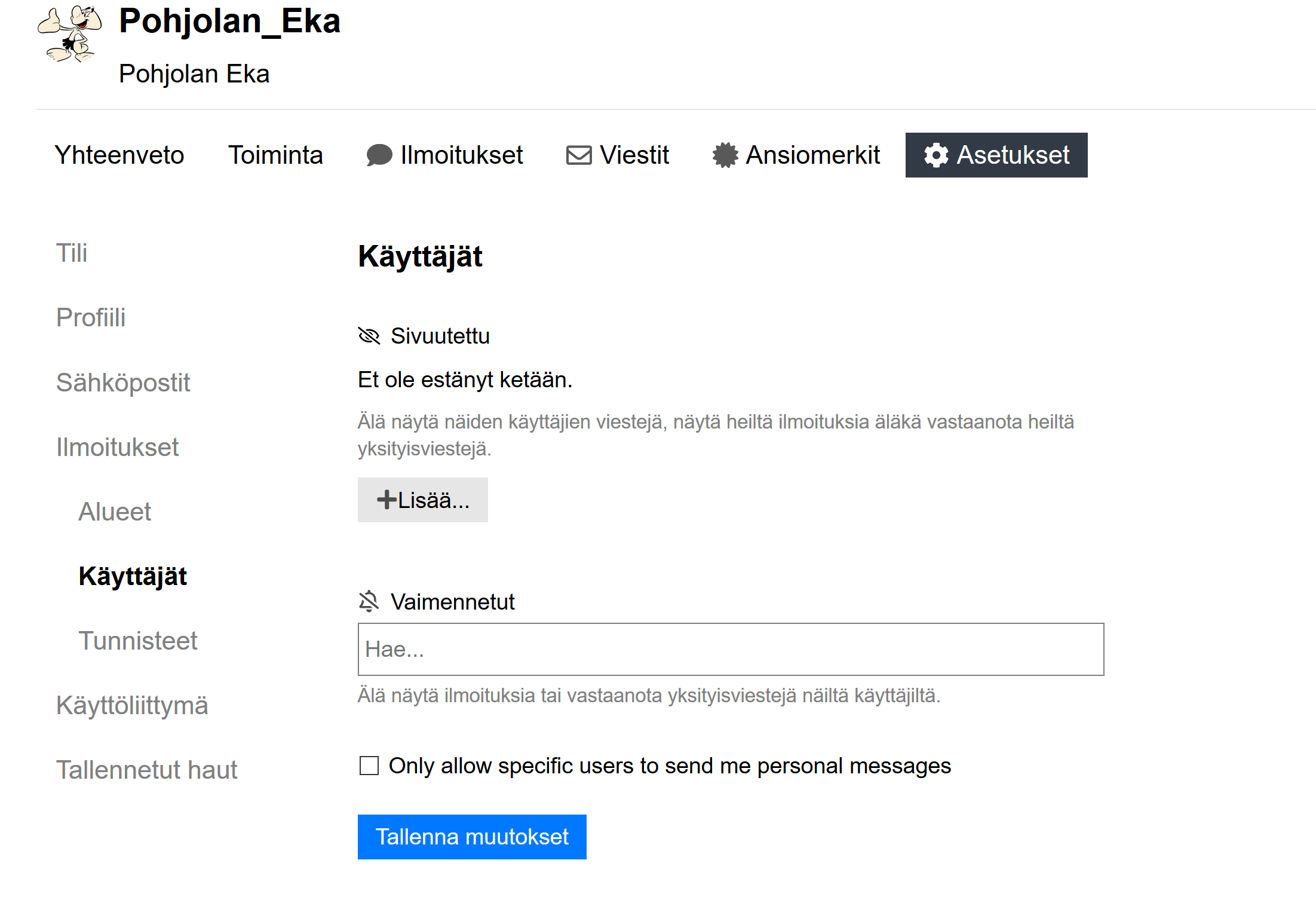Viewport: 1316px width, 909px height.
Task: Select Tunnisteet in the sidebar
Action: tap(138, 641)
